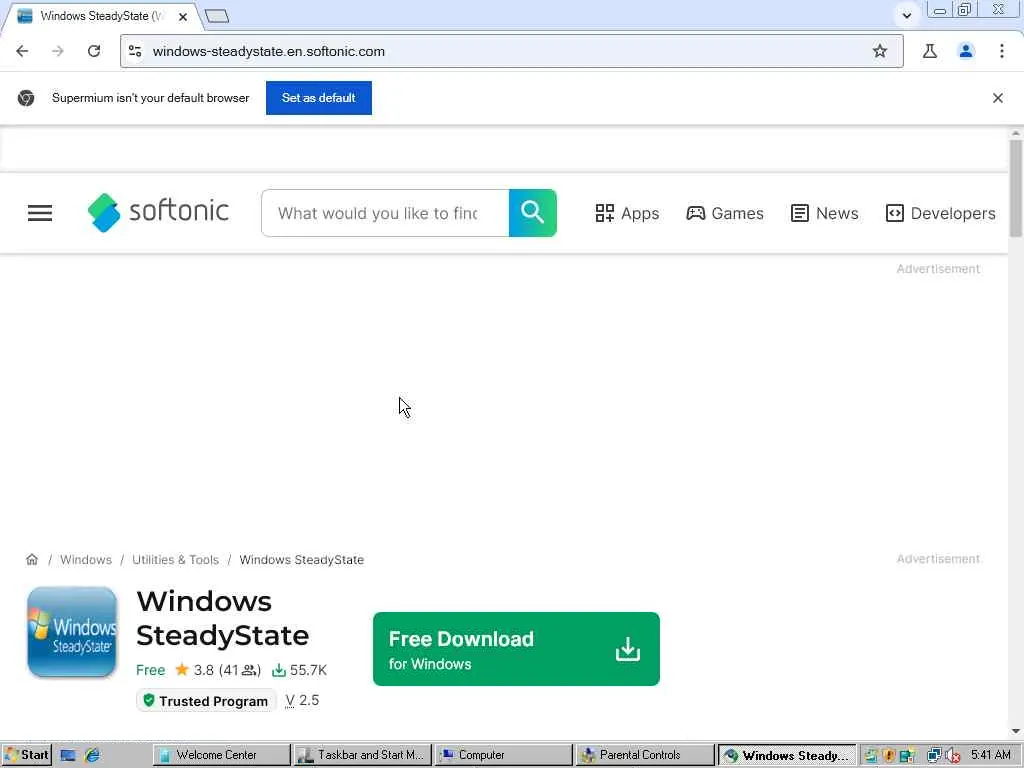
Task: Switch to Taskbar and Start Menu window
Action: pos(363,755)
